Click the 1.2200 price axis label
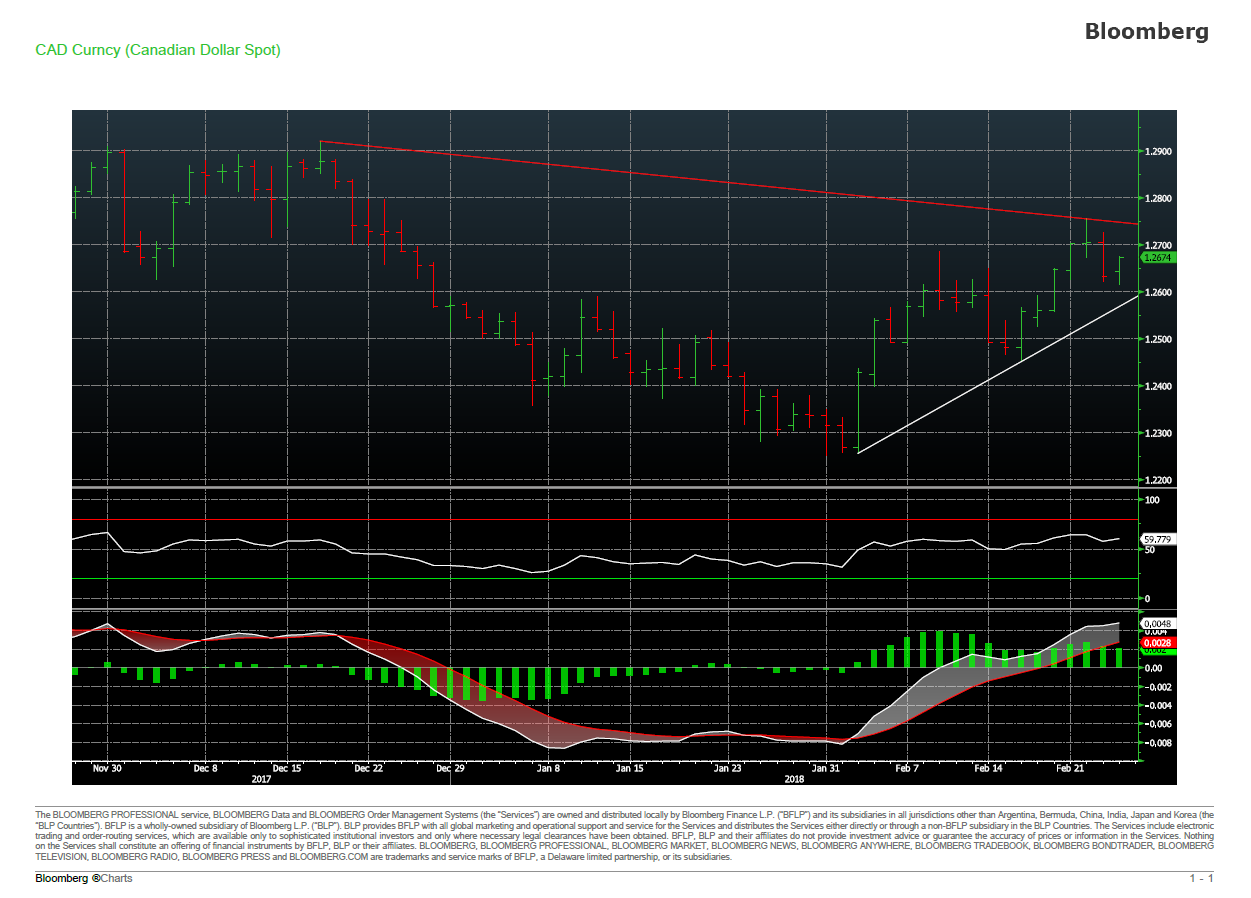This screenshot has width=1251, height=898. (x=1157, y=480)
